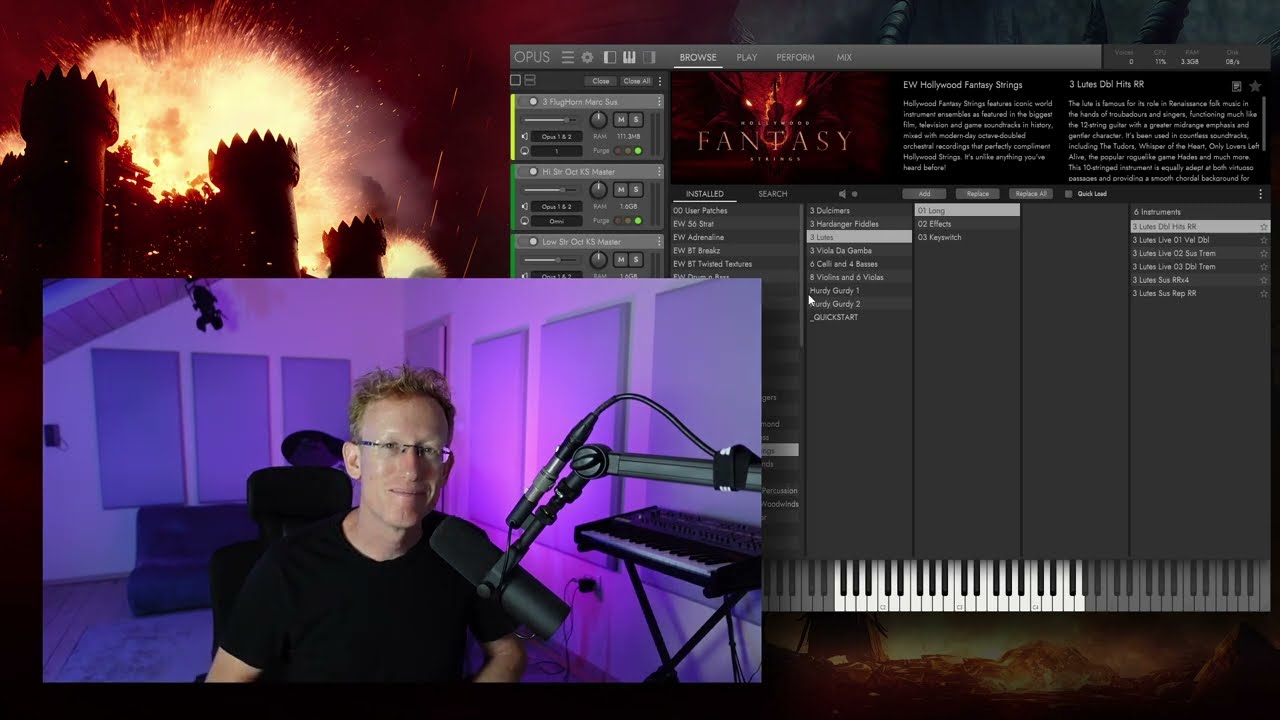
Task: Toggle the right panel layout icon
Action: [649, 58]
